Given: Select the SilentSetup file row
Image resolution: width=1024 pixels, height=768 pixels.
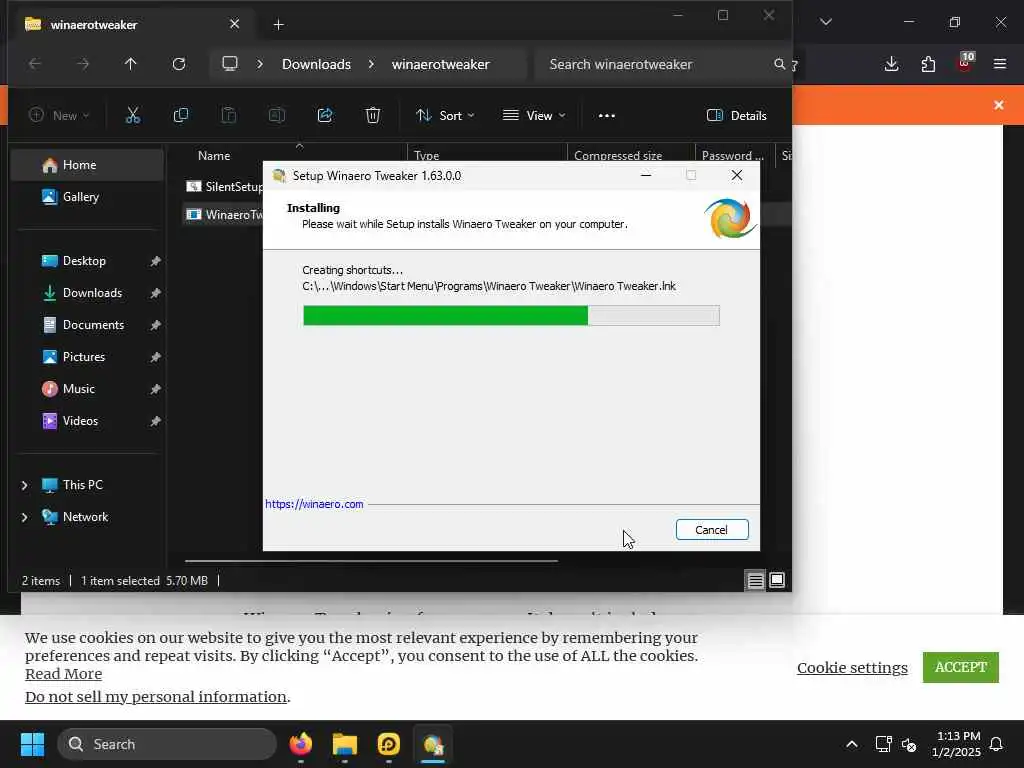Looking at the screenshot, I should [x=224, y=187].
